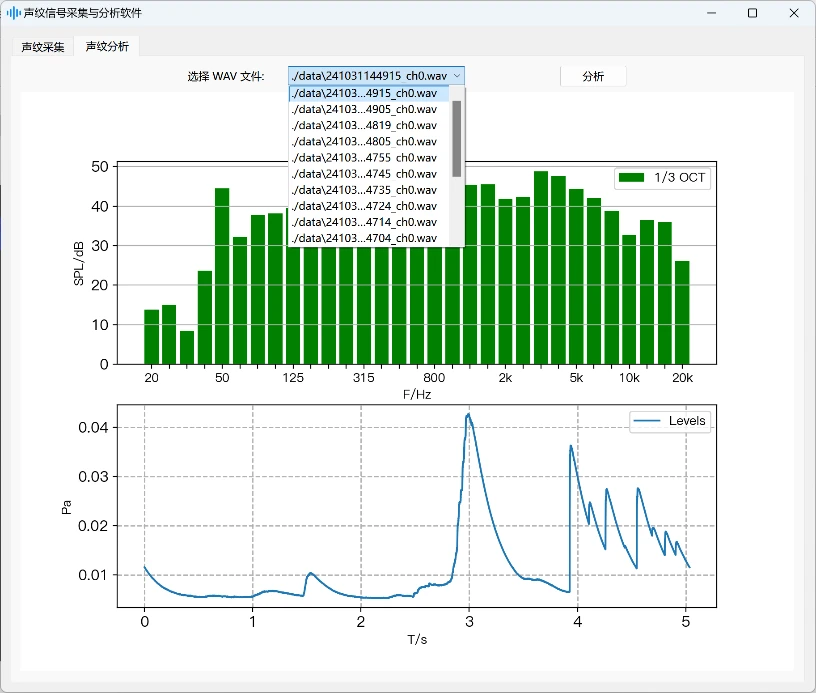Pick the ./data\24103...4704_ch0.wav entry
The image size is (816, 693).
pyautogui.click(x=369, y=238)
